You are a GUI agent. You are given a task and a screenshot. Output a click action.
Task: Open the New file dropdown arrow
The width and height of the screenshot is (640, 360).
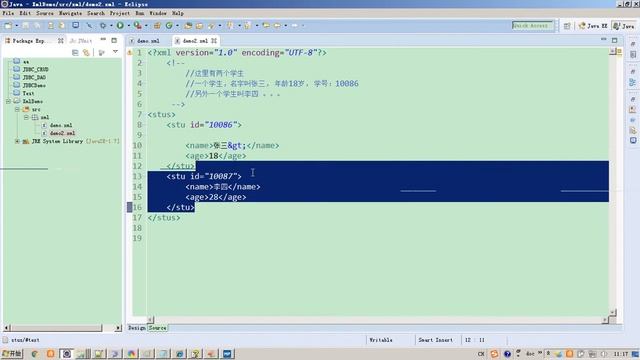[x=17, y=26]
